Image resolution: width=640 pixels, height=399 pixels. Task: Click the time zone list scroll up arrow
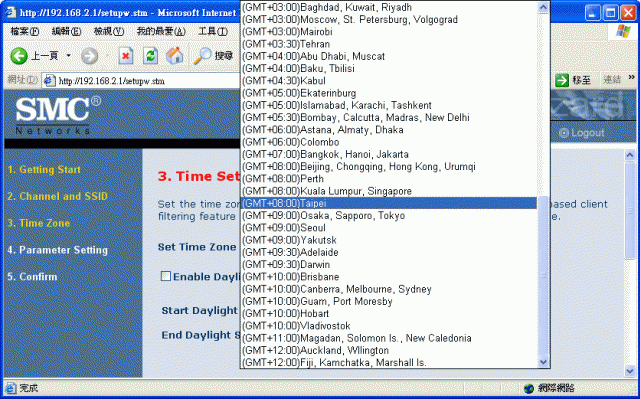pyautogui.click(x=543, y=7)
